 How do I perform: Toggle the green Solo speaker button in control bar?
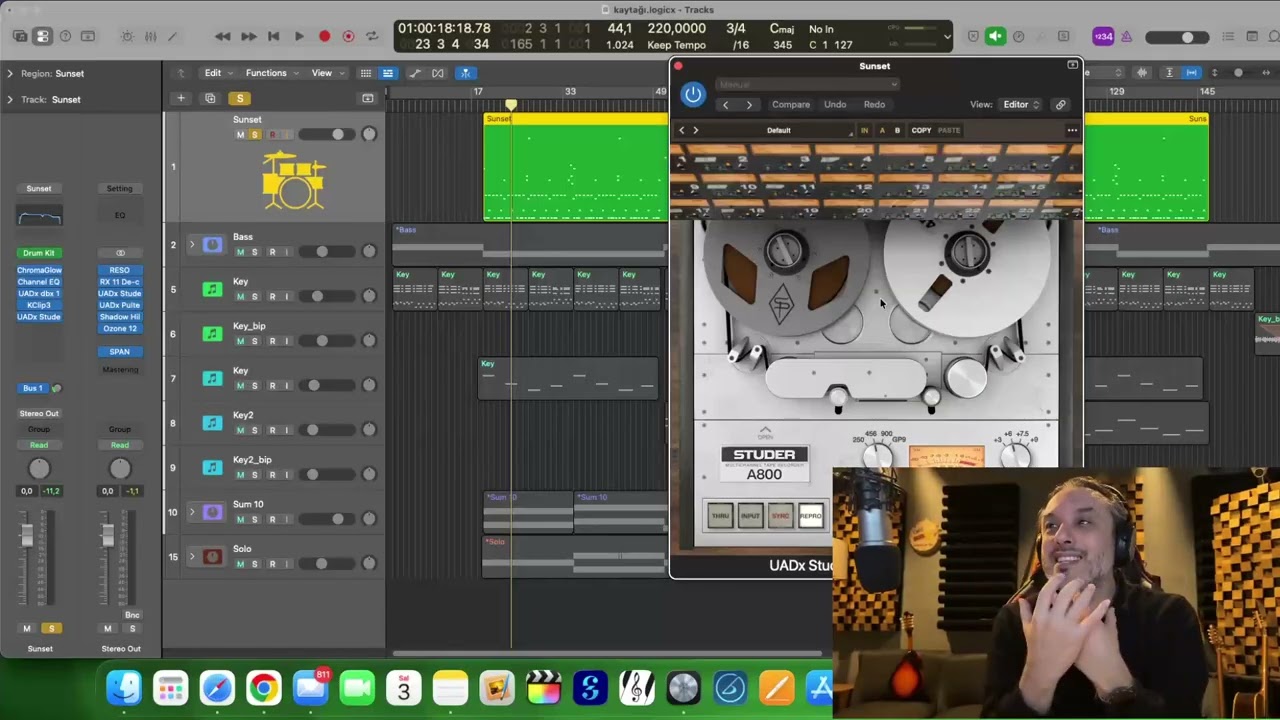pos(995,36)
